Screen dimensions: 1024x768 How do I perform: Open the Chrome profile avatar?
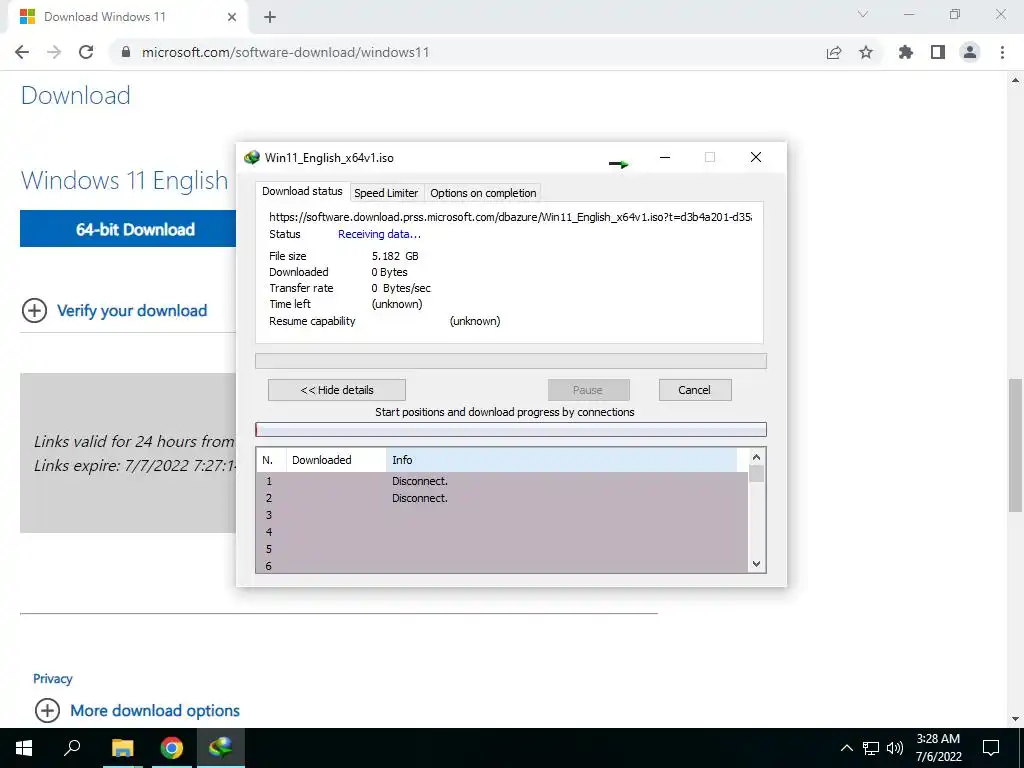click(970, 52)
